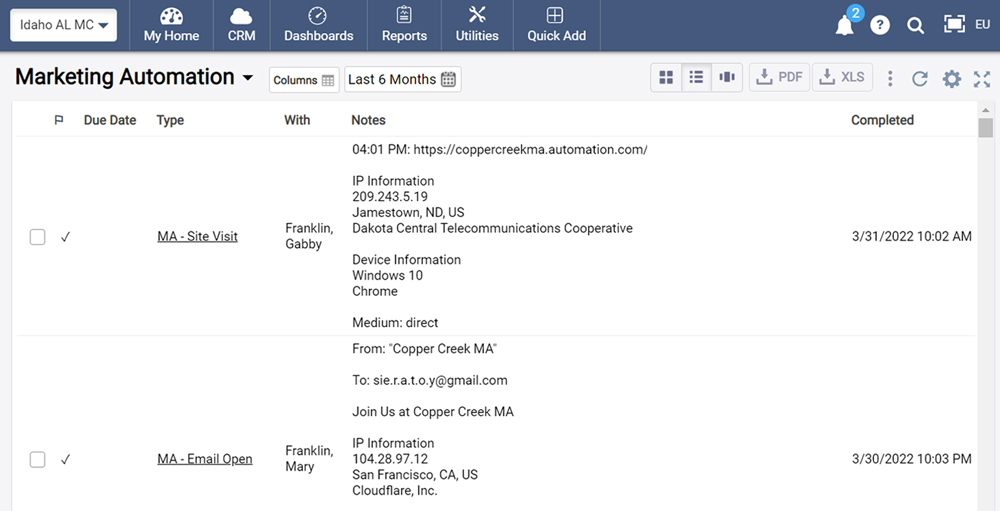The image size is (1000, 511).
Task: Sort by Notes column header
Action: [x=368, y=120]
